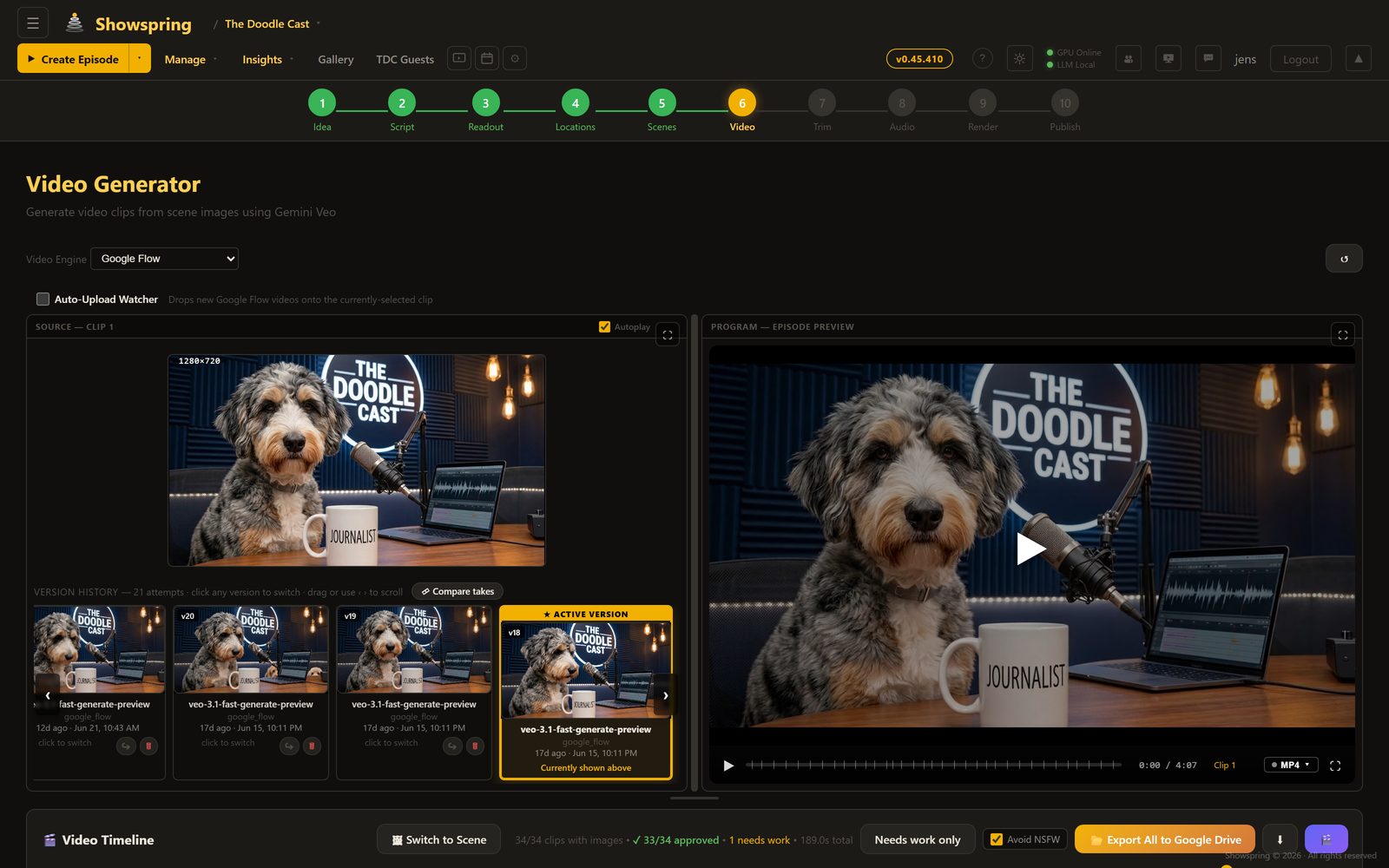The width and height of the screenshot is (1389, 868).
Task: Click the episode preview timeline scrubber
Action: tap(934, 765)
